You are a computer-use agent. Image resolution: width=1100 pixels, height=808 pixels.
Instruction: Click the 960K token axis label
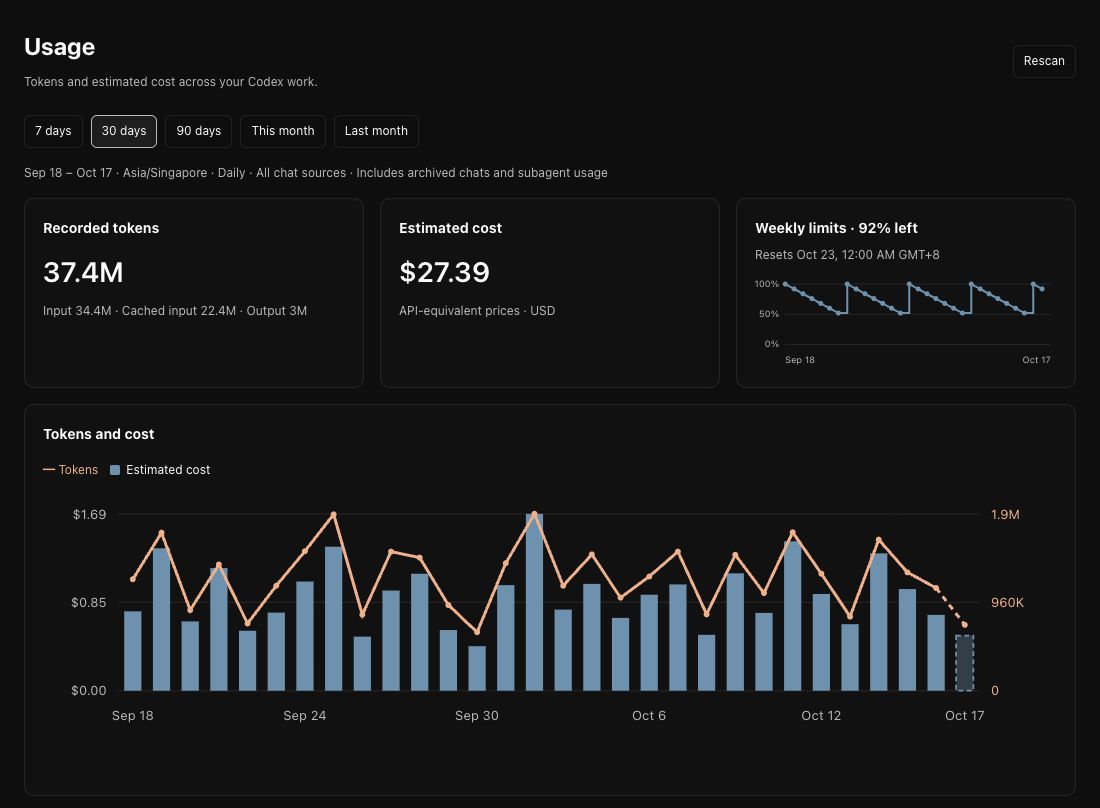tap(1007, 602)
